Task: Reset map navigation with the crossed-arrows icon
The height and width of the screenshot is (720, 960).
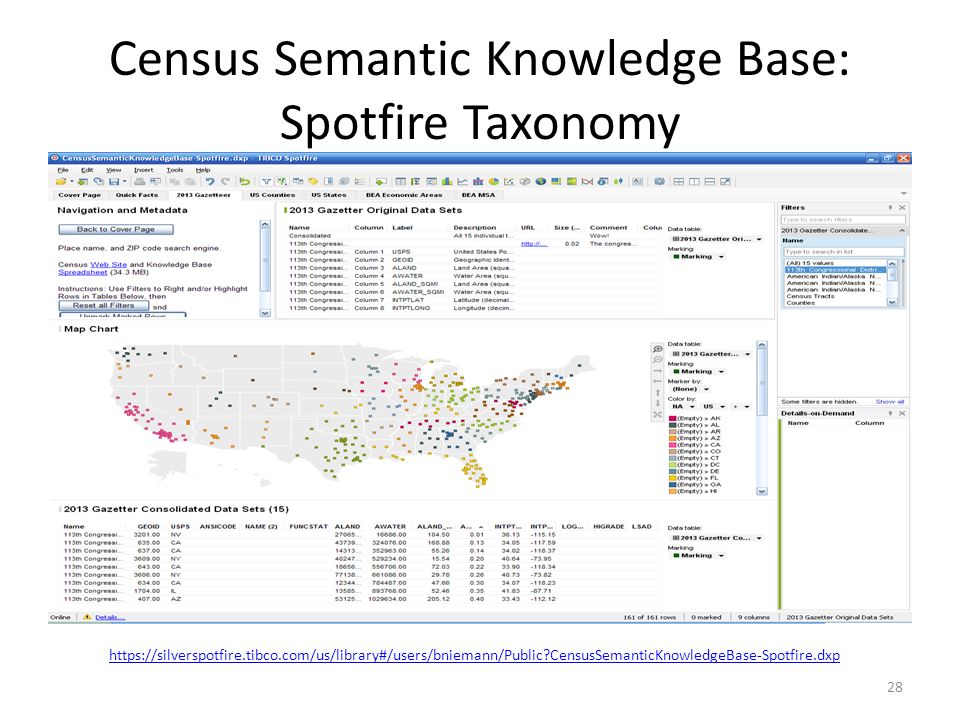Action: pos(658,414)
